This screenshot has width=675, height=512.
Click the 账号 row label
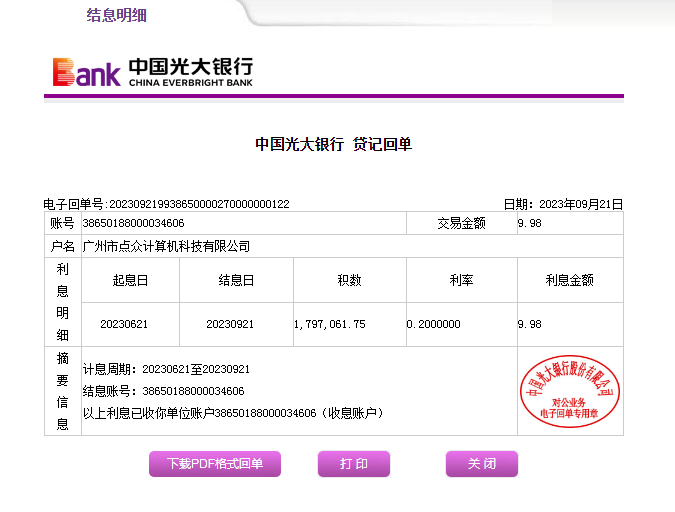pyautogui.click(x=63, y=223)
